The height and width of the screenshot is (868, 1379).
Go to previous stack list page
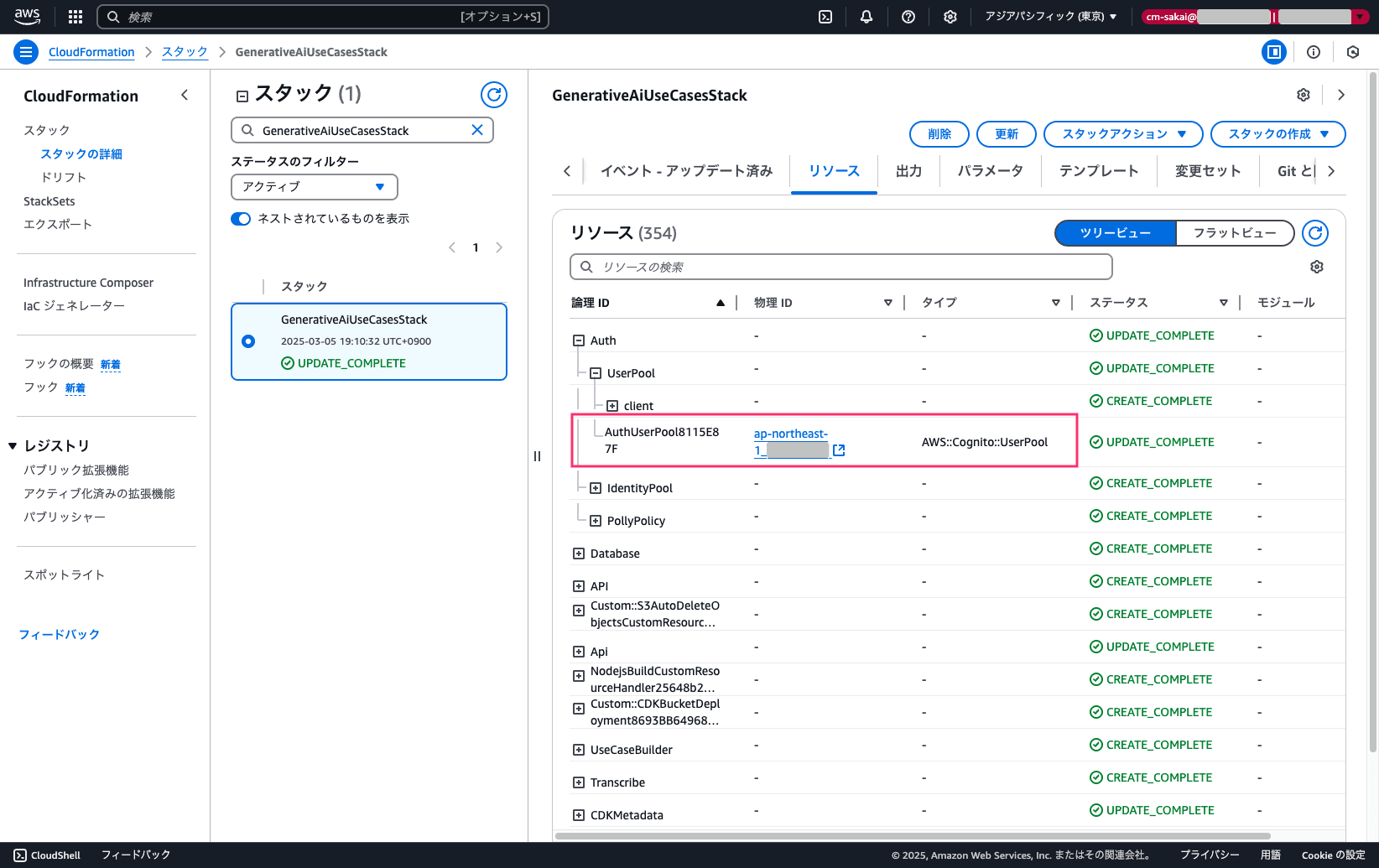[x=452, y=247]
